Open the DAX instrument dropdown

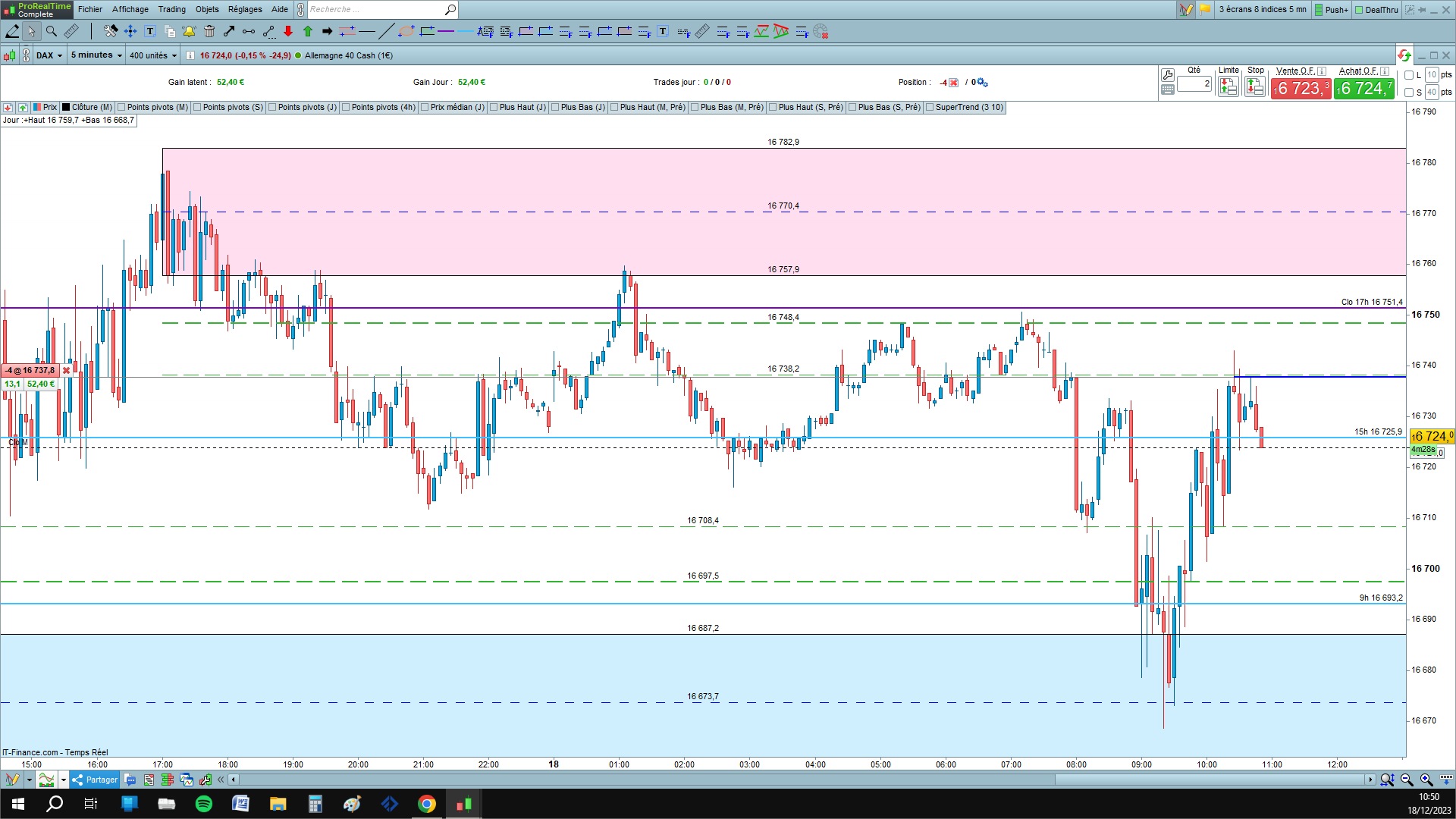click(x=49, y=55)
